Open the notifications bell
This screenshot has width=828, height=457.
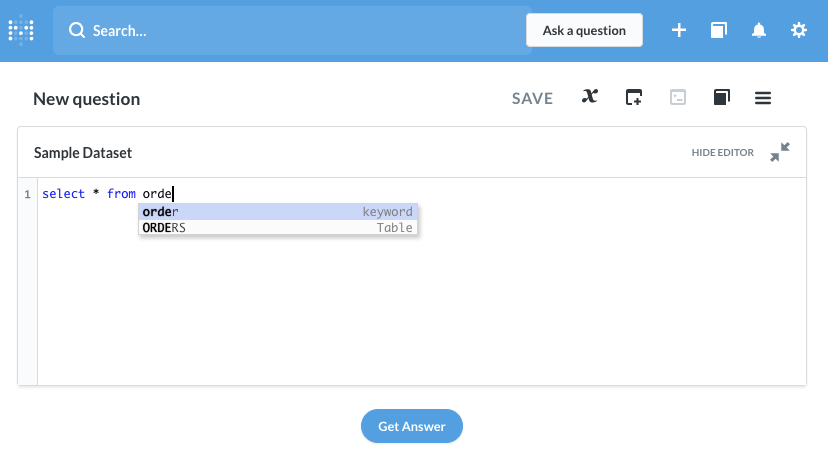[759, 30]
